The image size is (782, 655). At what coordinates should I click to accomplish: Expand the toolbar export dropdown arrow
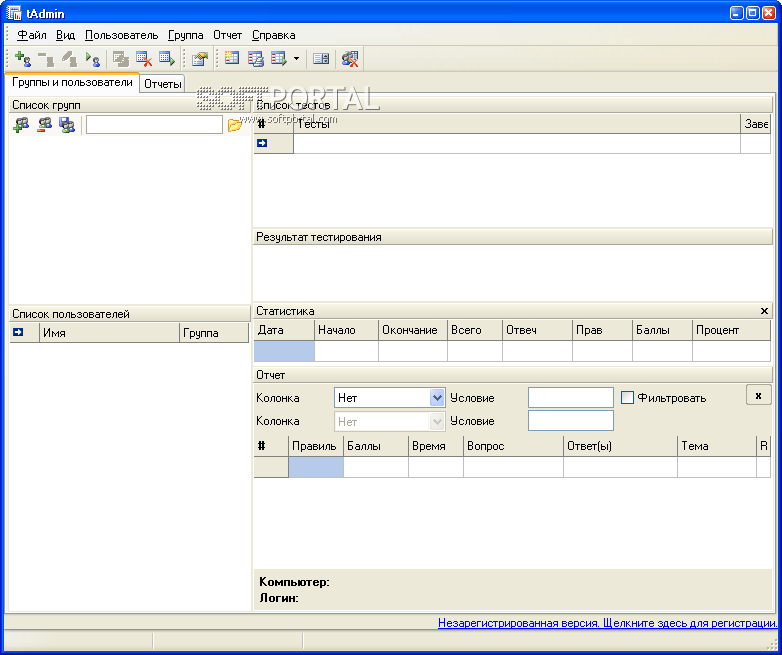pyautogui.click(x=297, y=59)
